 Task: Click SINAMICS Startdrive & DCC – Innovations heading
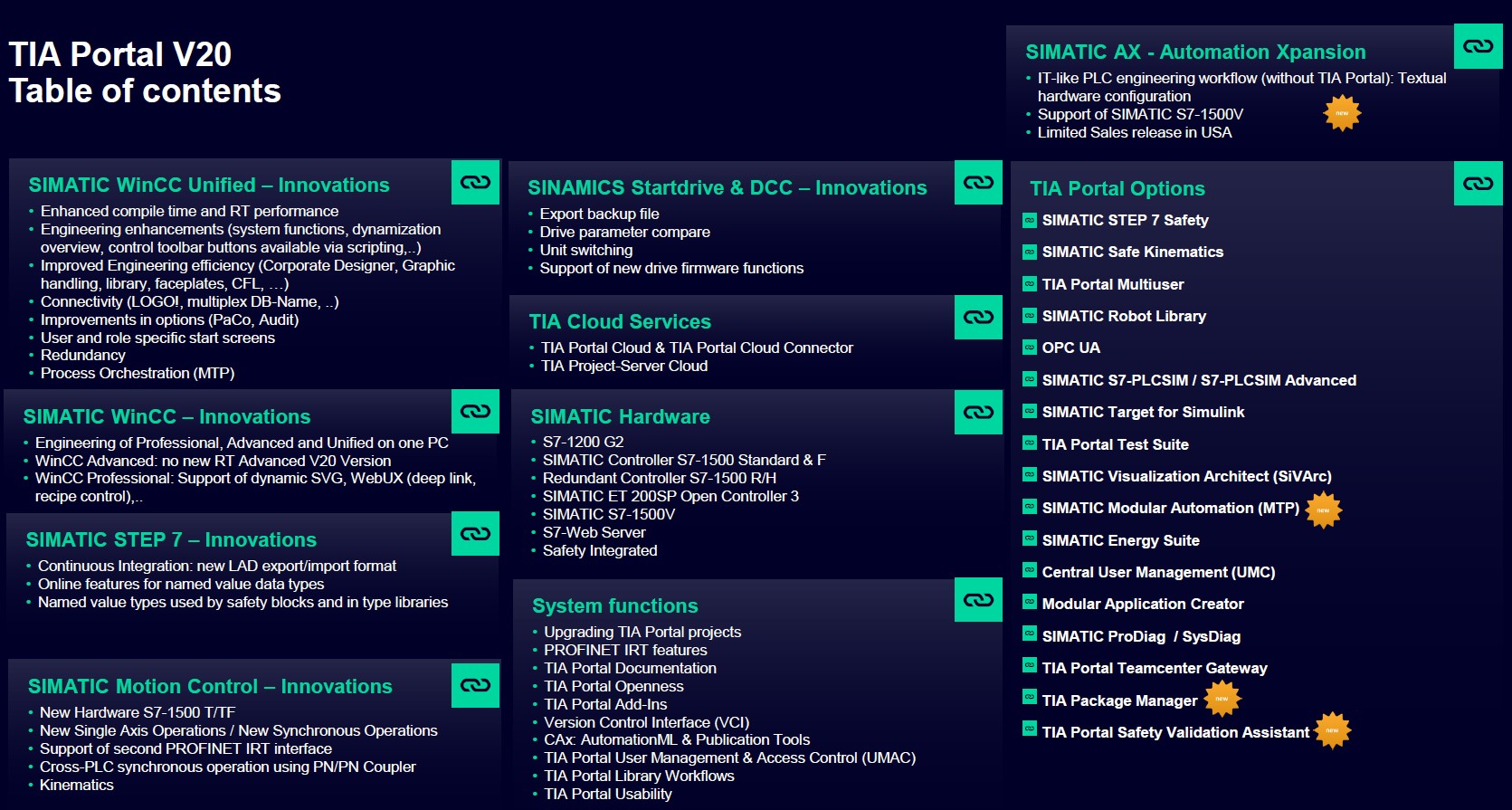tap(727, 187)
